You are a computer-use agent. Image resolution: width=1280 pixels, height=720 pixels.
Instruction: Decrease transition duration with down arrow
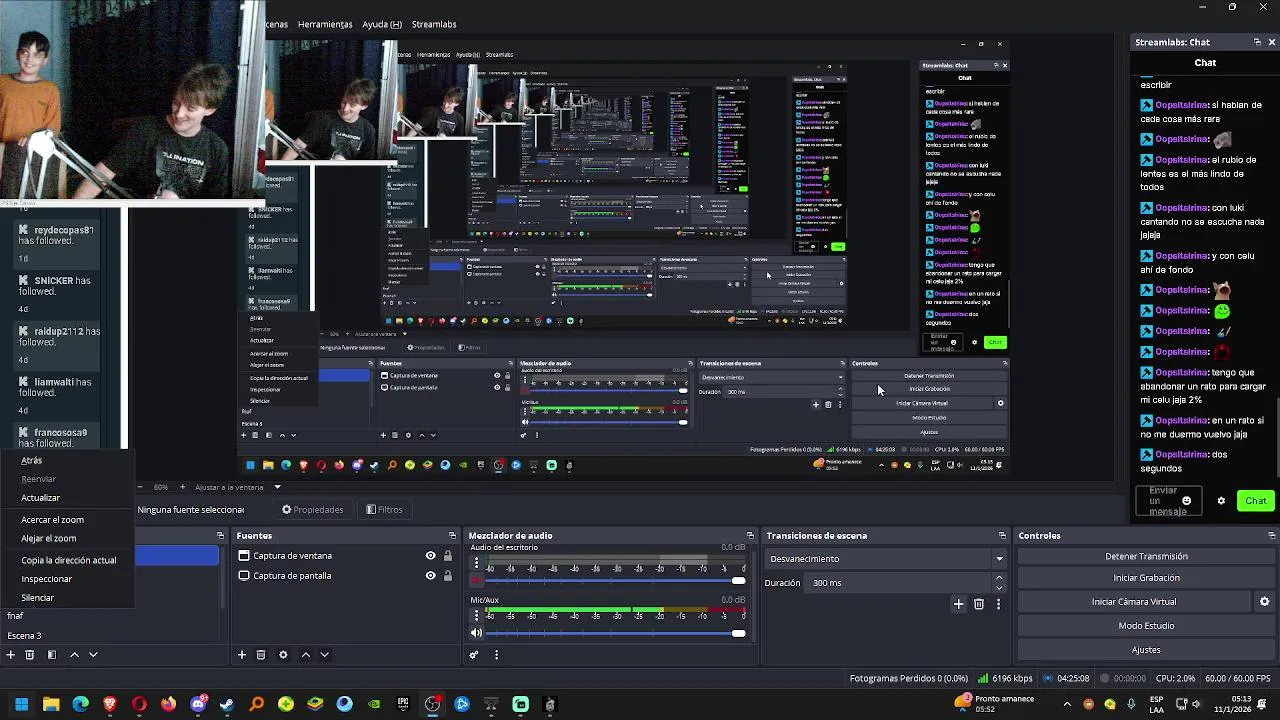[998, 587]
